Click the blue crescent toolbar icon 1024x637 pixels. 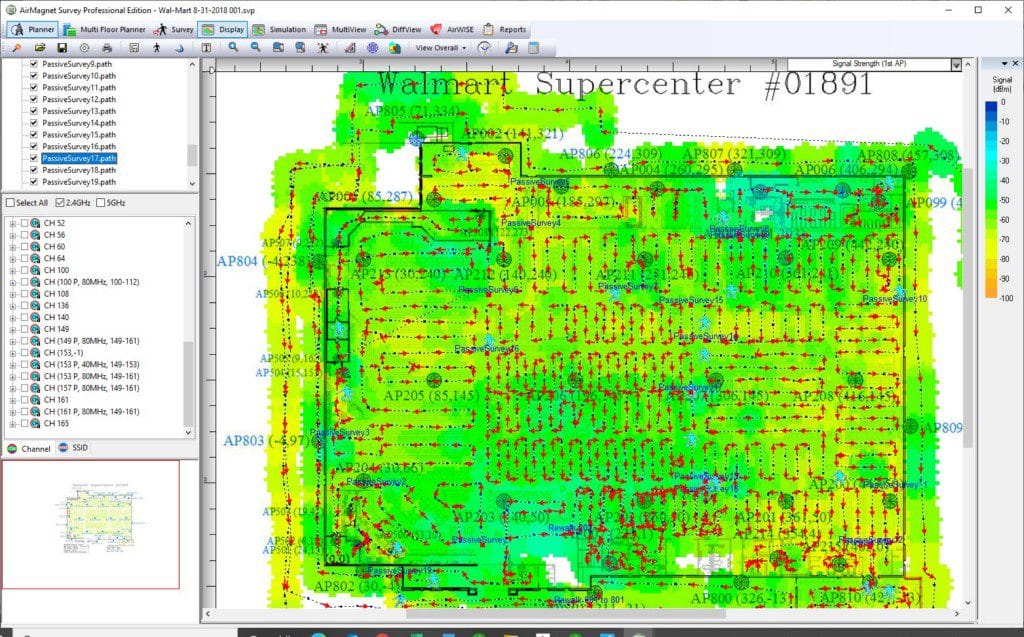point(179,48)
